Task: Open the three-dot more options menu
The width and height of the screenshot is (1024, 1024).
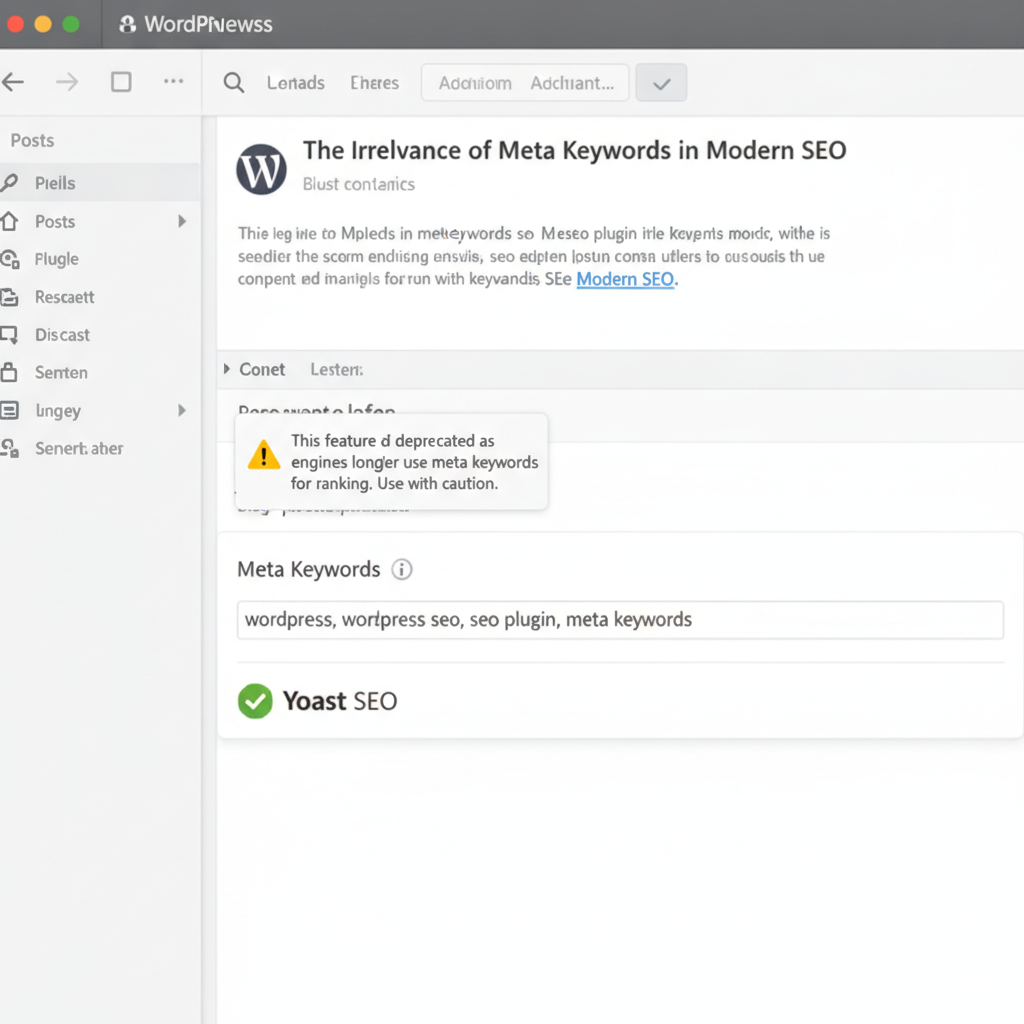Action: (x=173, y=81)
